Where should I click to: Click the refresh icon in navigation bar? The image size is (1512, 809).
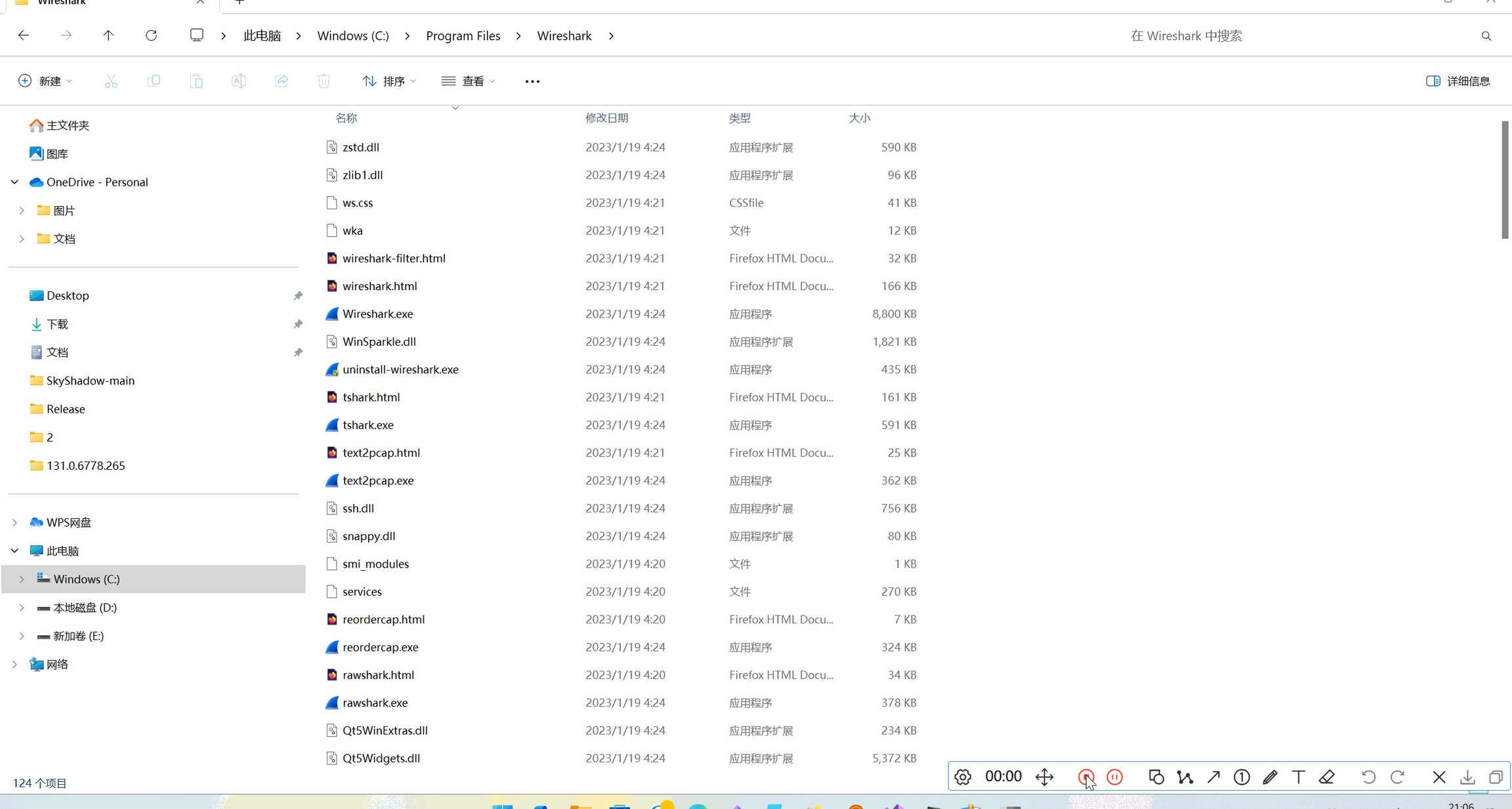click(151, 35)
